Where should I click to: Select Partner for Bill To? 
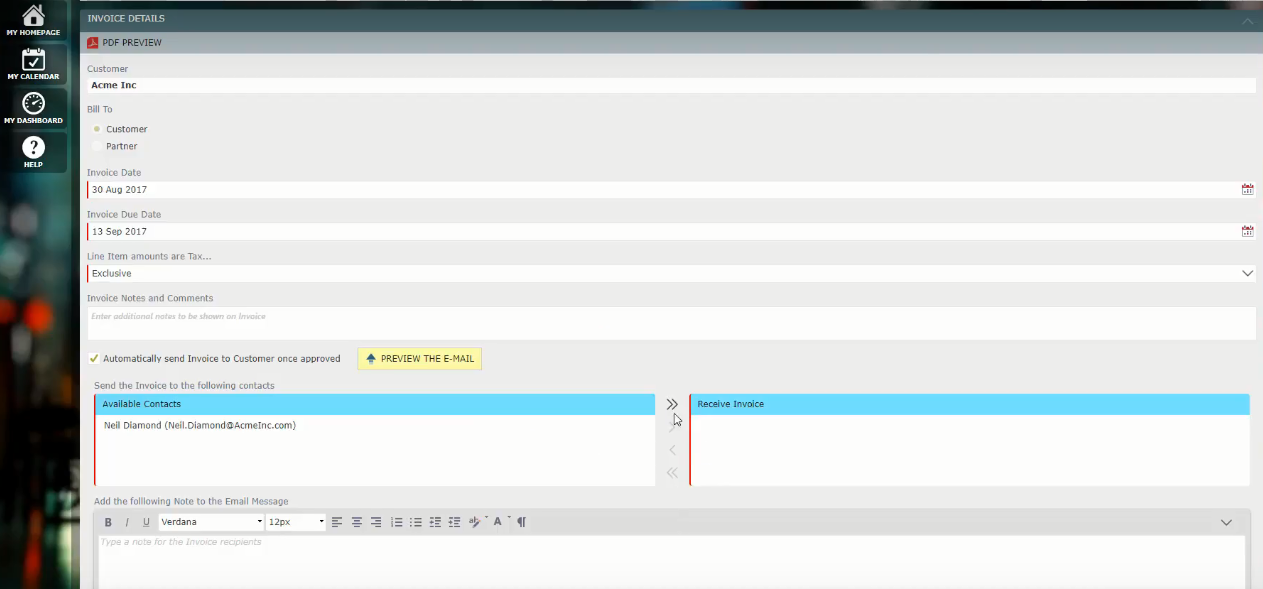click(x=97, y=146)
